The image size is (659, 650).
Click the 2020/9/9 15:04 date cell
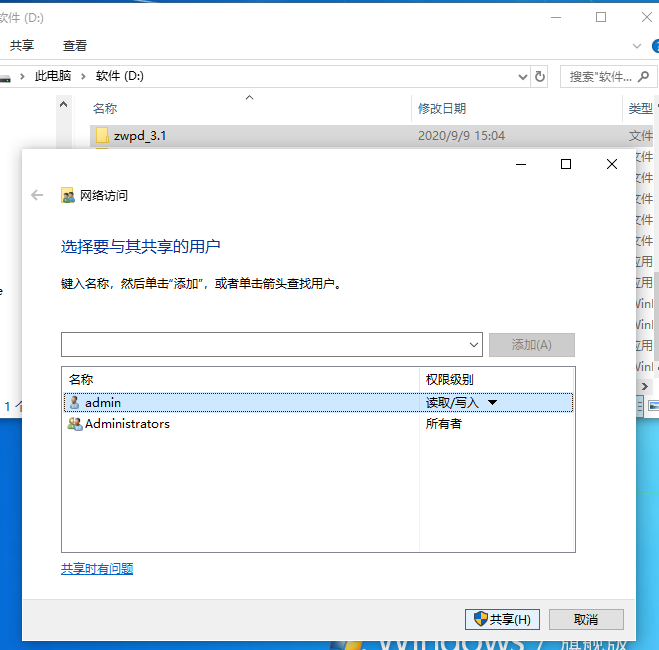point(461,136)
